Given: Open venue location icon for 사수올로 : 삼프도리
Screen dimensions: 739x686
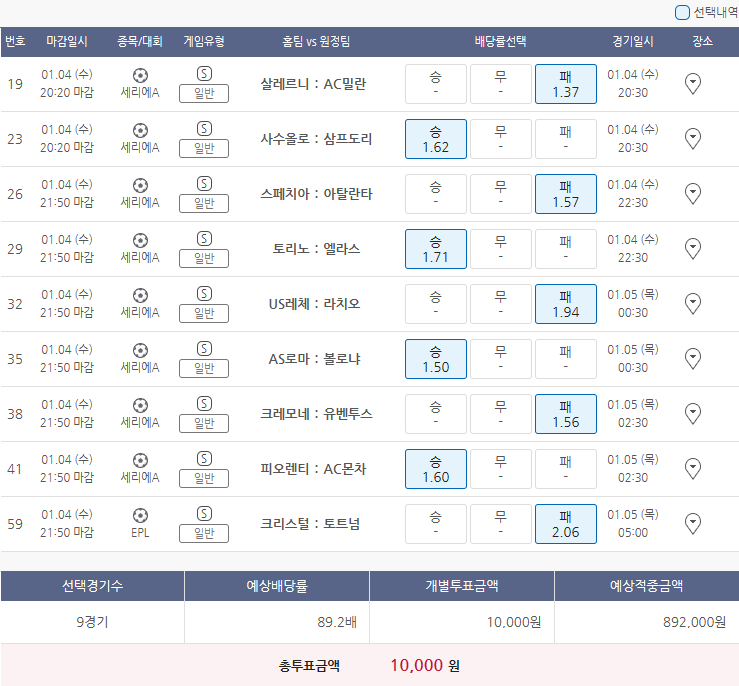Looking at the screenshot, I should click(692, 139).
